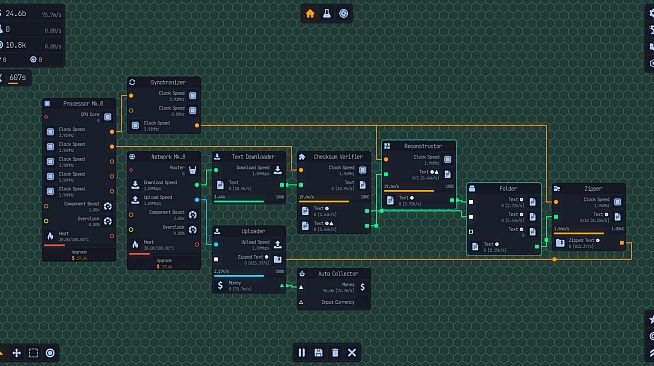Click Synchronizer orange output port

tap(197, 125)
